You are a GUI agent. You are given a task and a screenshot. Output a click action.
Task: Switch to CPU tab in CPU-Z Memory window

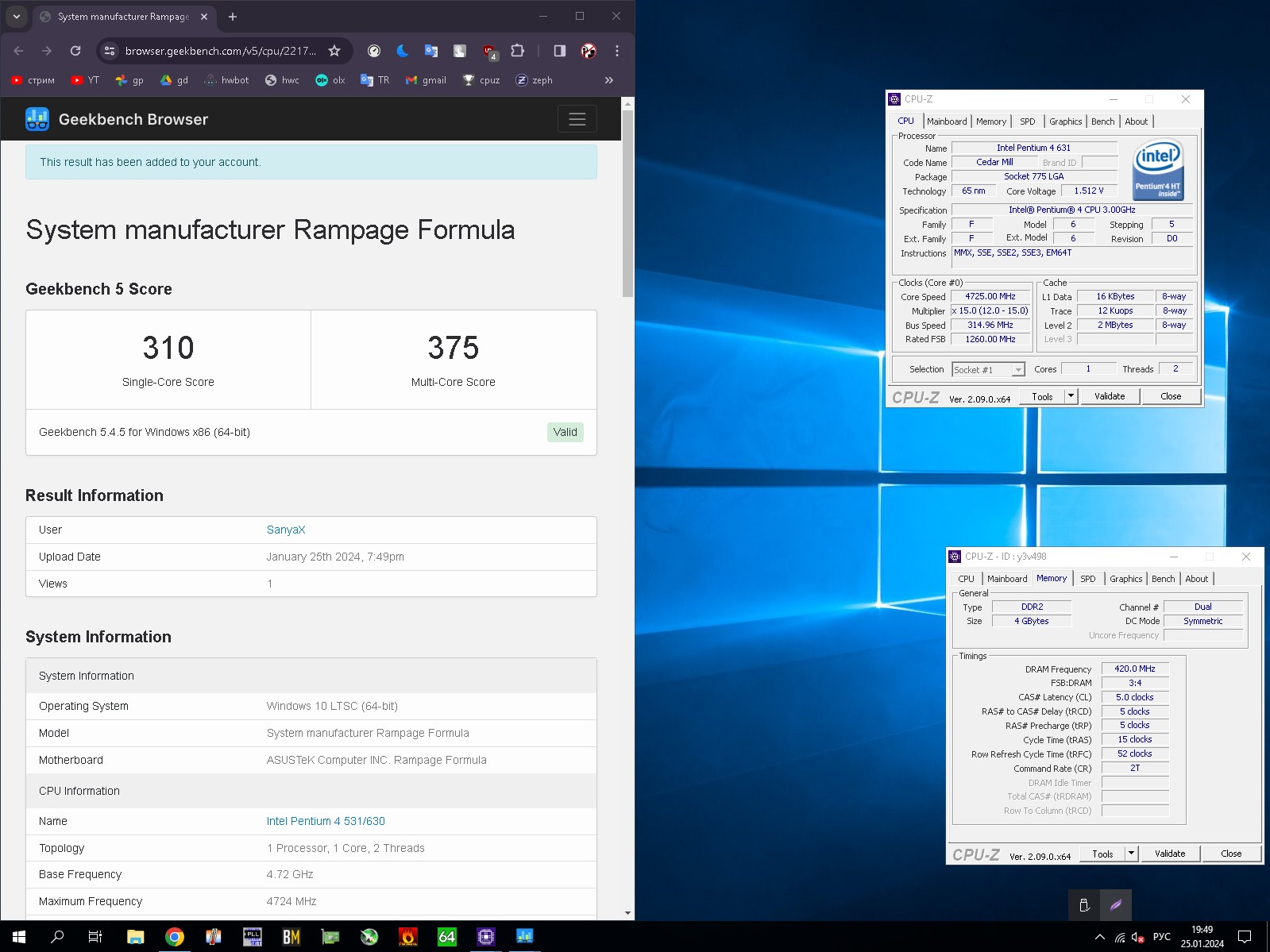966,579
